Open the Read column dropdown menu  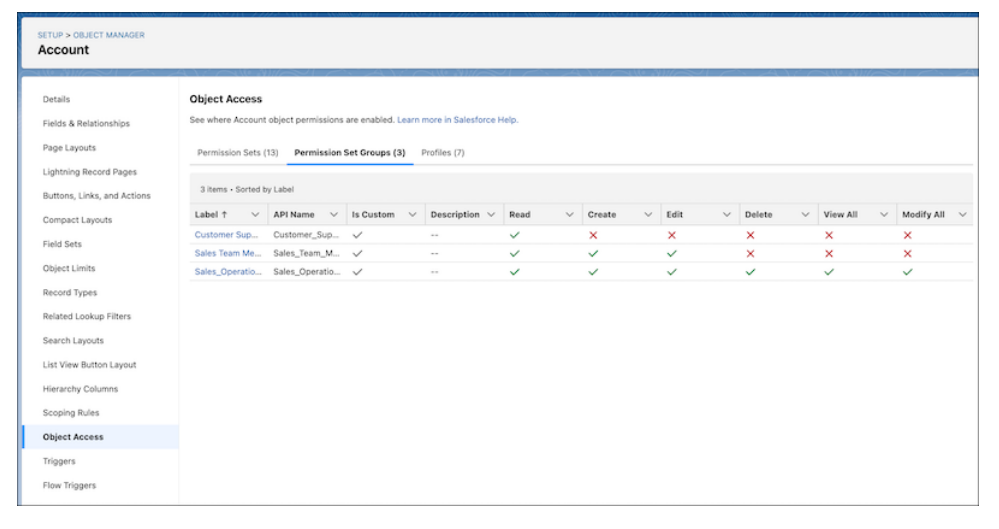[x=570, y=215]
